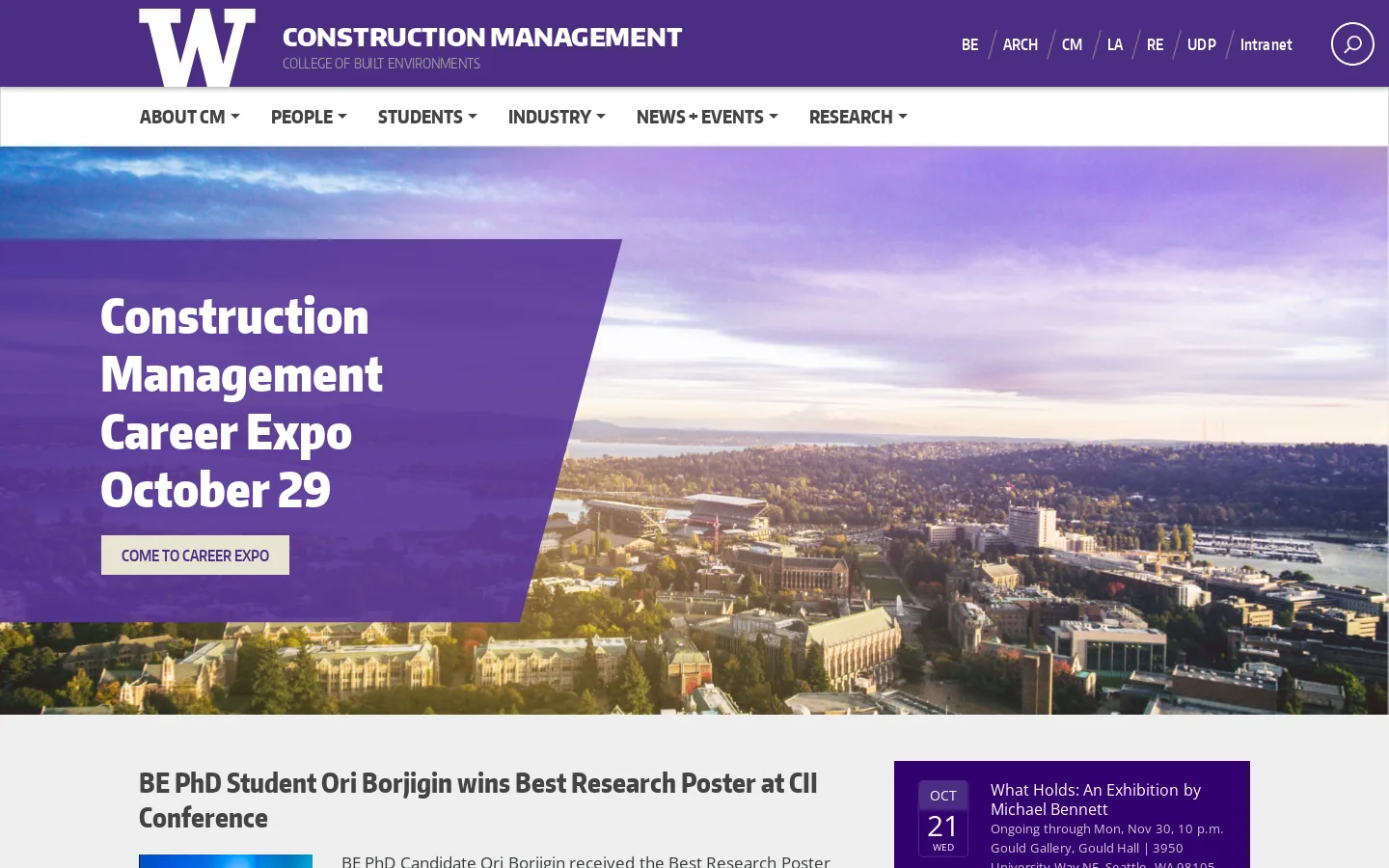Open the Industry dropdown menu
The height and width of the screenshot is (868, 1389).
click(557, 117)
